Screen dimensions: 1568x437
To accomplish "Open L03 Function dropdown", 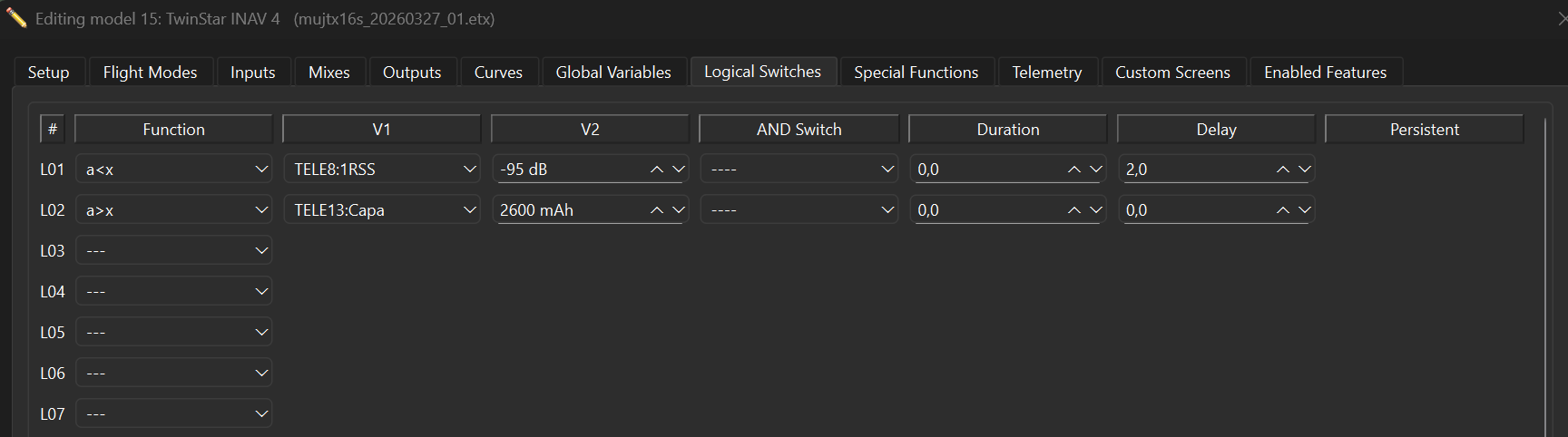I will pos(174,251).
